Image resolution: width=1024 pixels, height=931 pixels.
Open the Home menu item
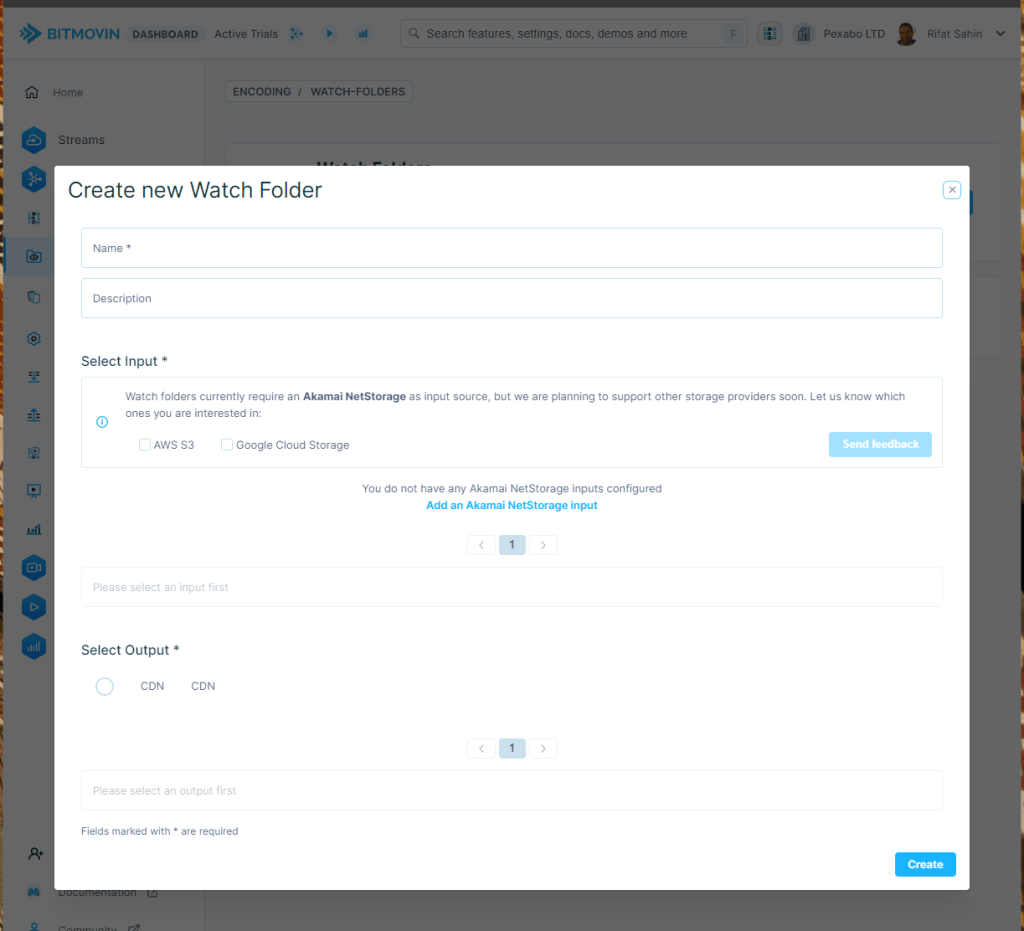click(68, 92)
